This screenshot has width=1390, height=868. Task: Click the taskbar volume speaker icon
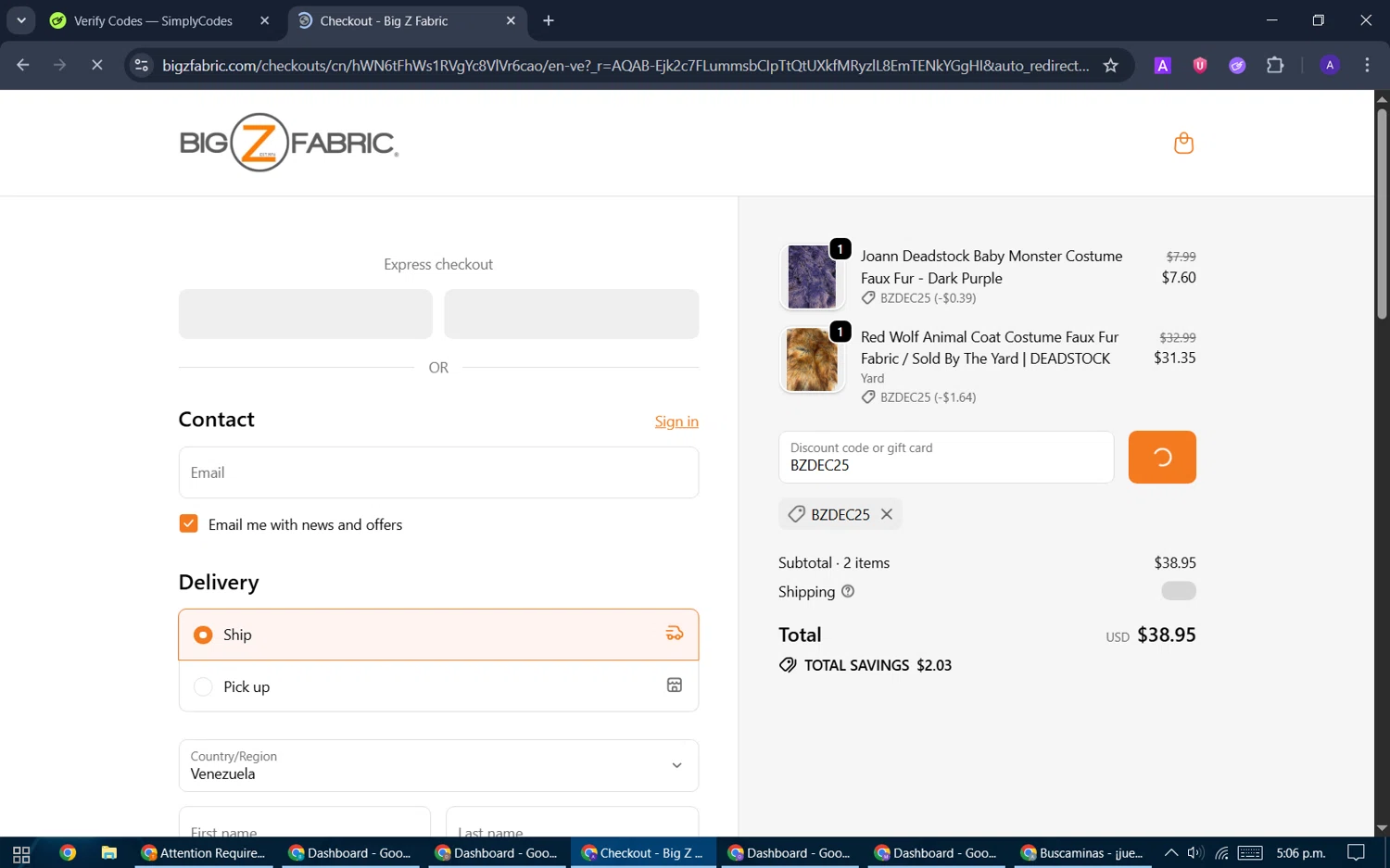tap(1195, 853)
